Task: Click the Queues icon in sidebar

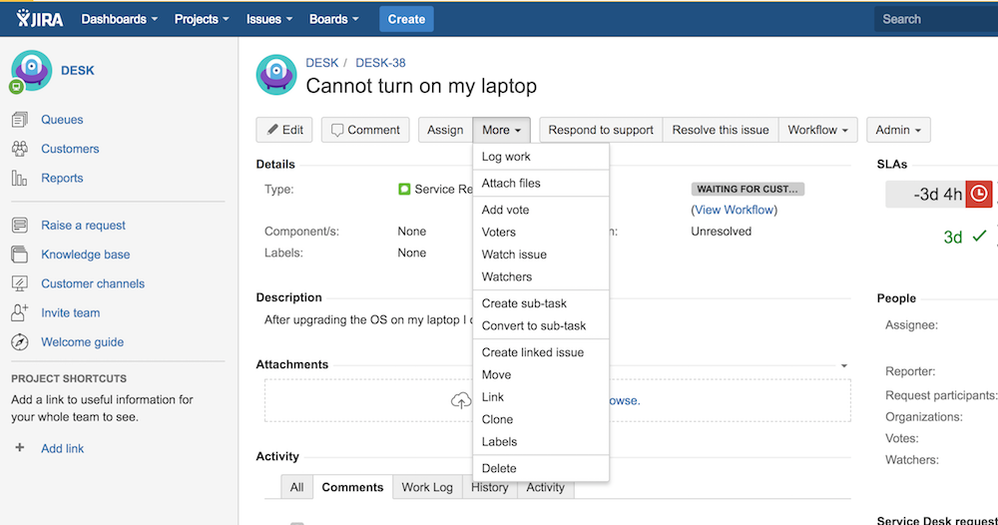Action: coord(20,120)
